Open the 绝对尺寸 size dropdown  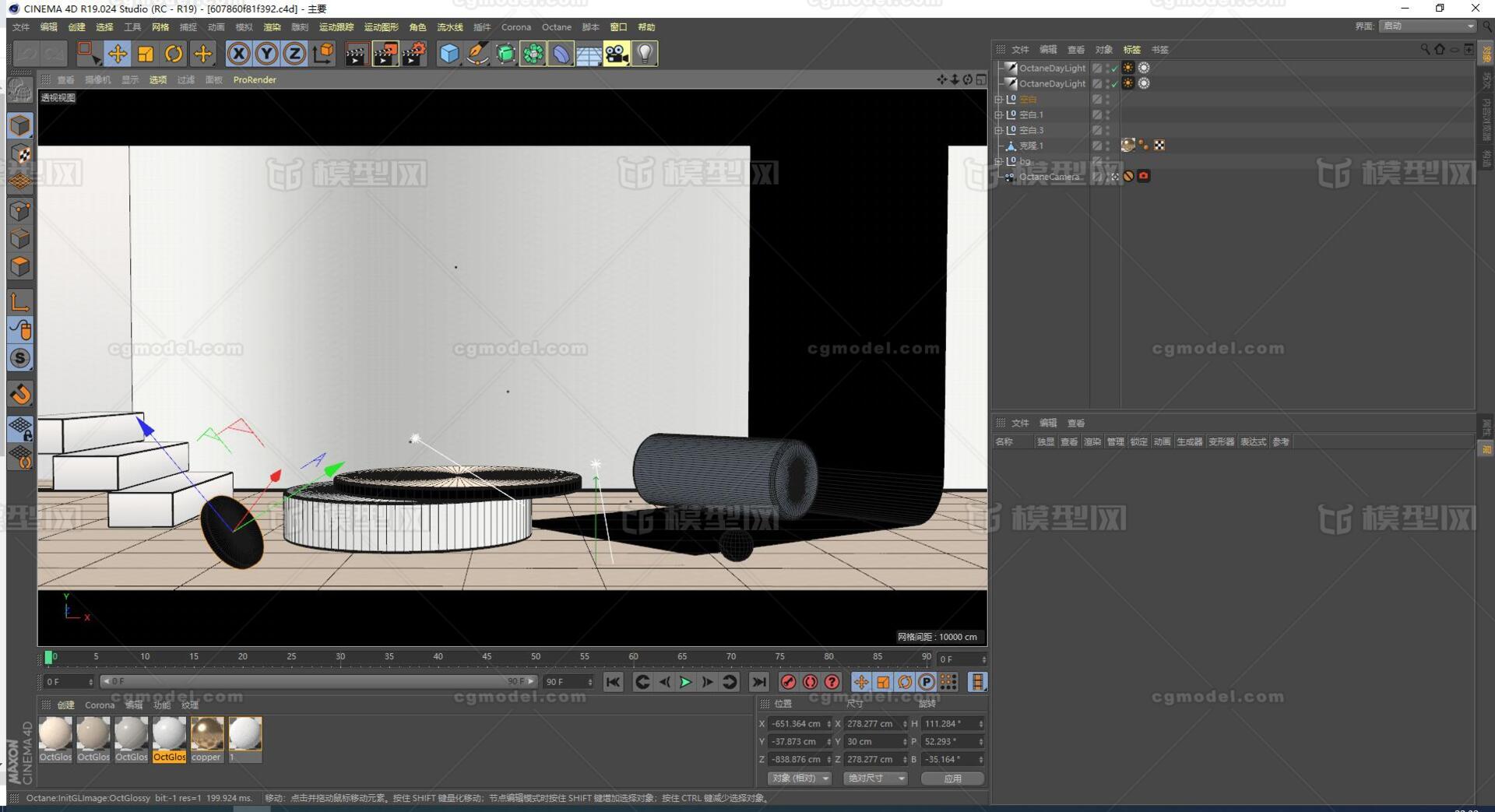pos(876,779)
